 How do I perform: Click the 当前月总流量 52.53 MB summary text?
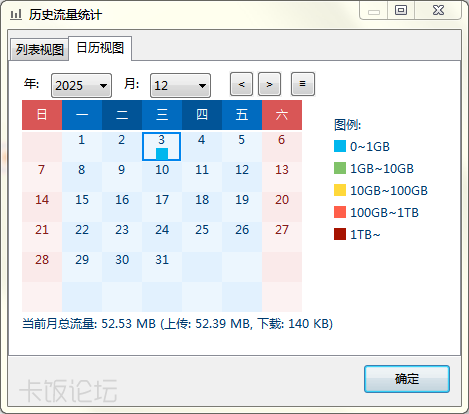177,323
